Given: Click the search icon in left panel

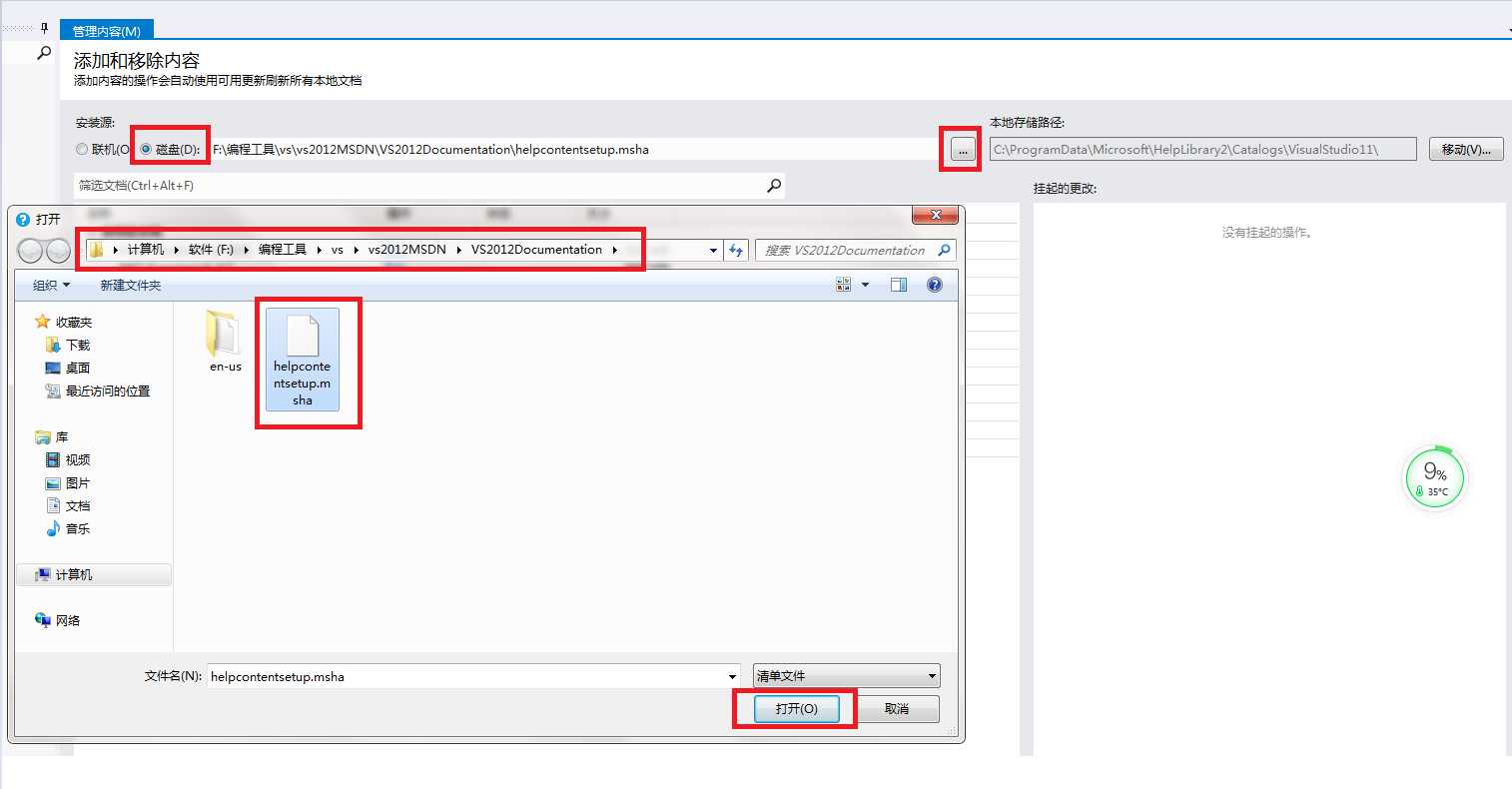Looking at the screenshot, I should coord(44,53).
